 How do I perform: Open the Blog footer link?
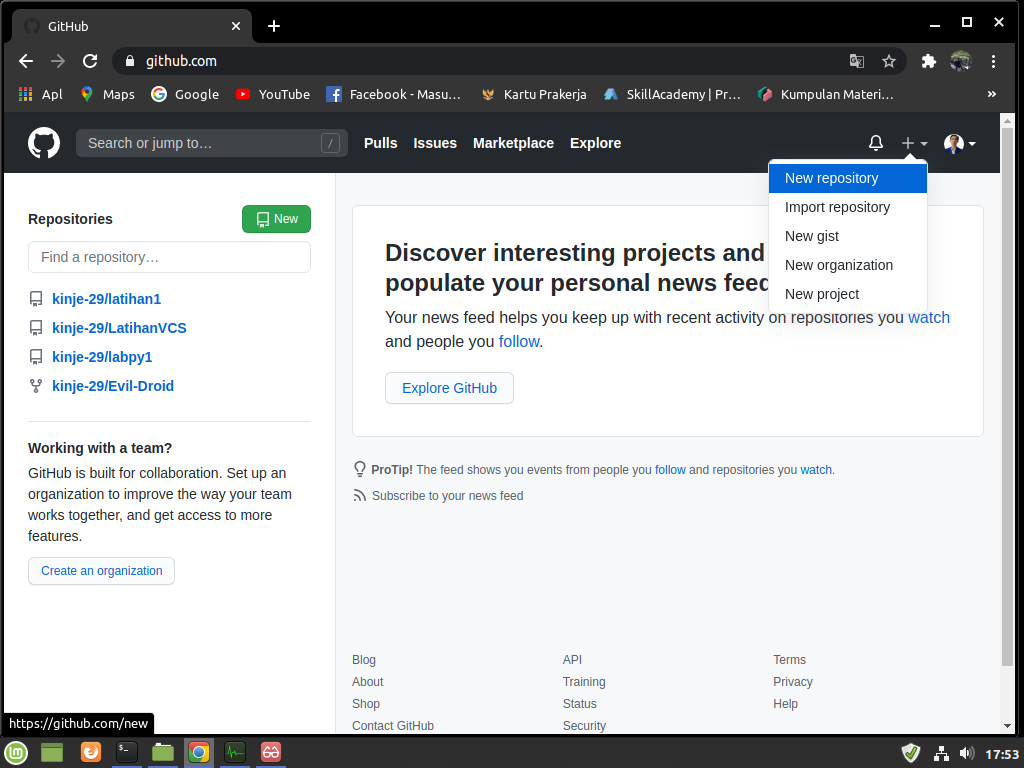[364, 660]
